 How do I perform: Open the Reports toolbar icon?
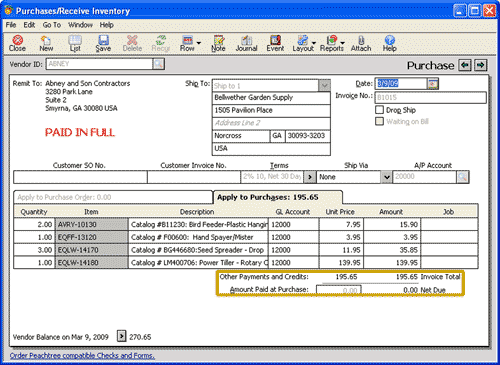(331, 44)
